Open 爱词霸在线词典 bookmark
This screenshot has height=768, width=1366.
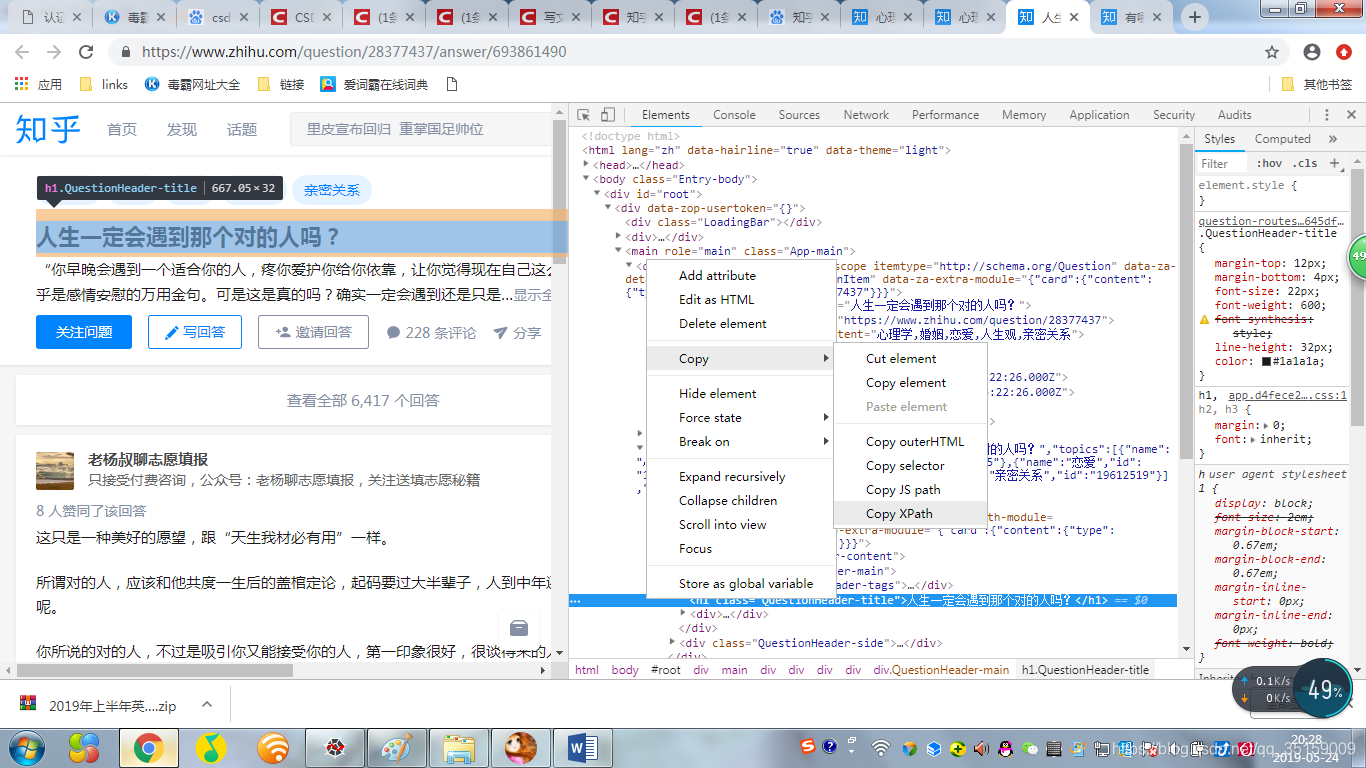tap(374, 85)
